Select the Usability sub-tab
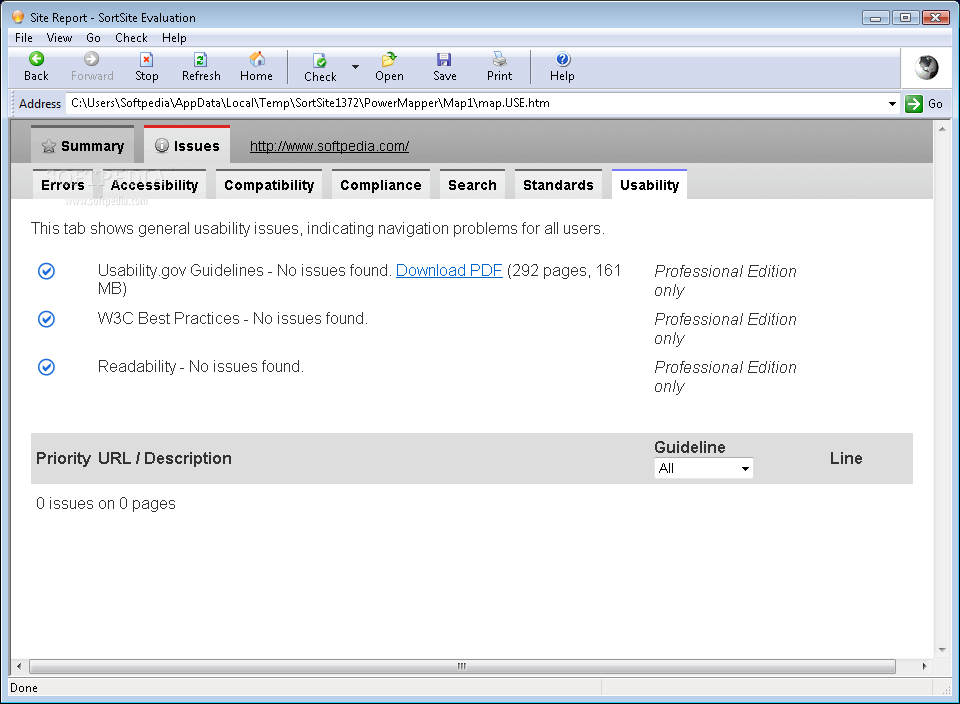960x704 pixels. pyautogui.click(x=649, y=185)
